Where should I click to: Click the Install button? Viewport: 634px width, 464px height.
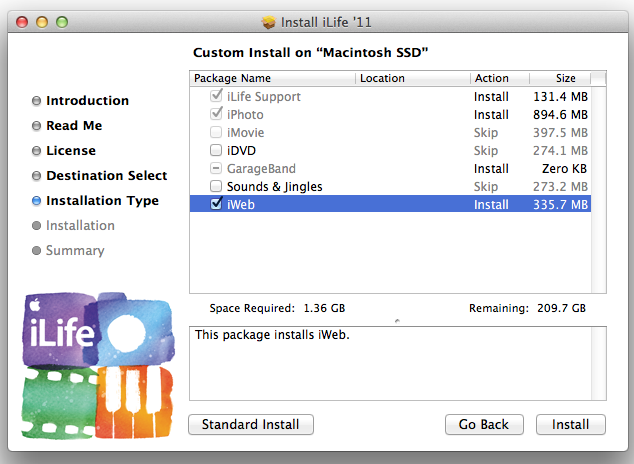pyautogui.click(x=571, y=424)
